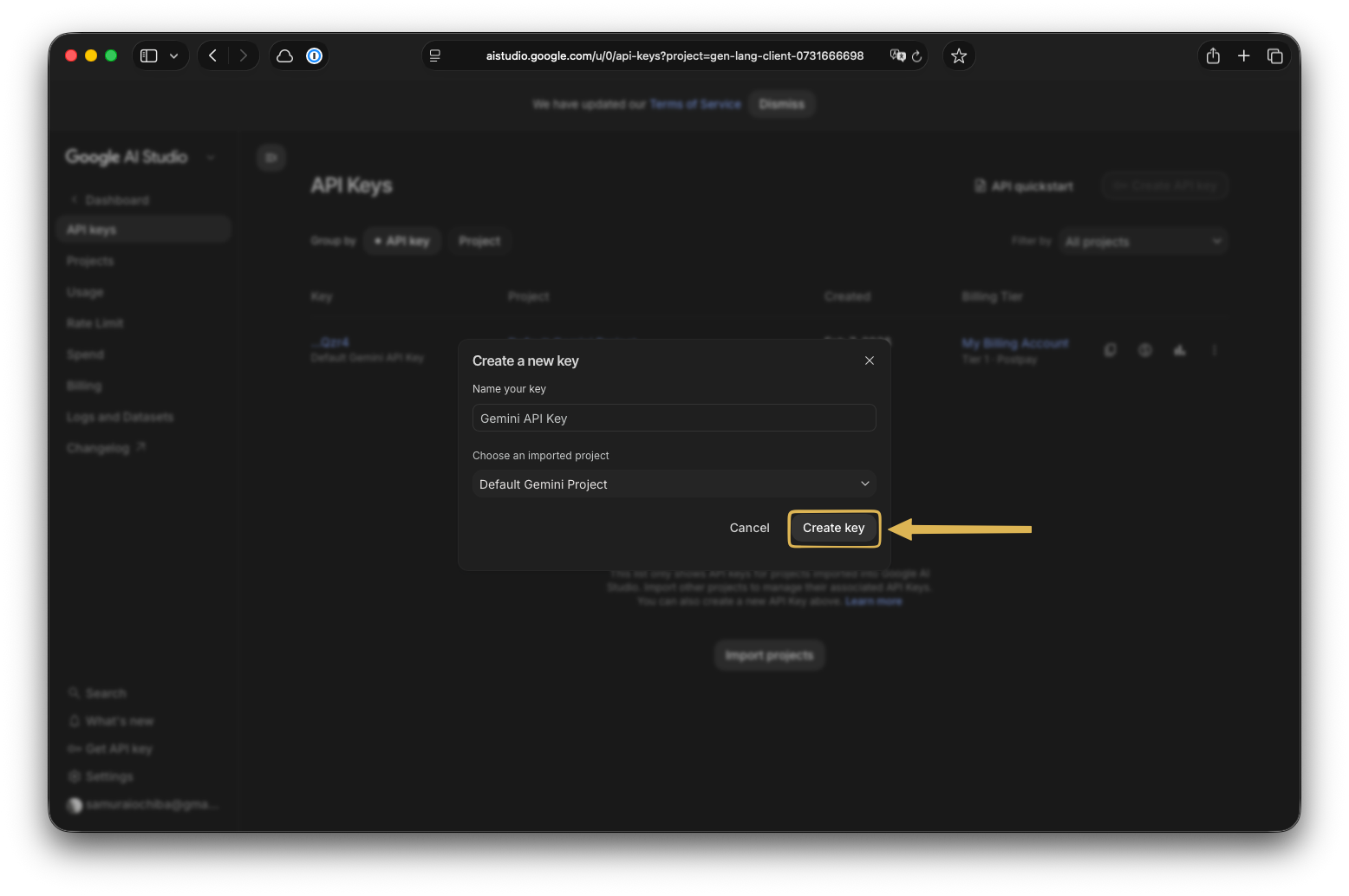Open the Default Gemini Project dropdown
1349x896 pixels.
click(674, 484)
